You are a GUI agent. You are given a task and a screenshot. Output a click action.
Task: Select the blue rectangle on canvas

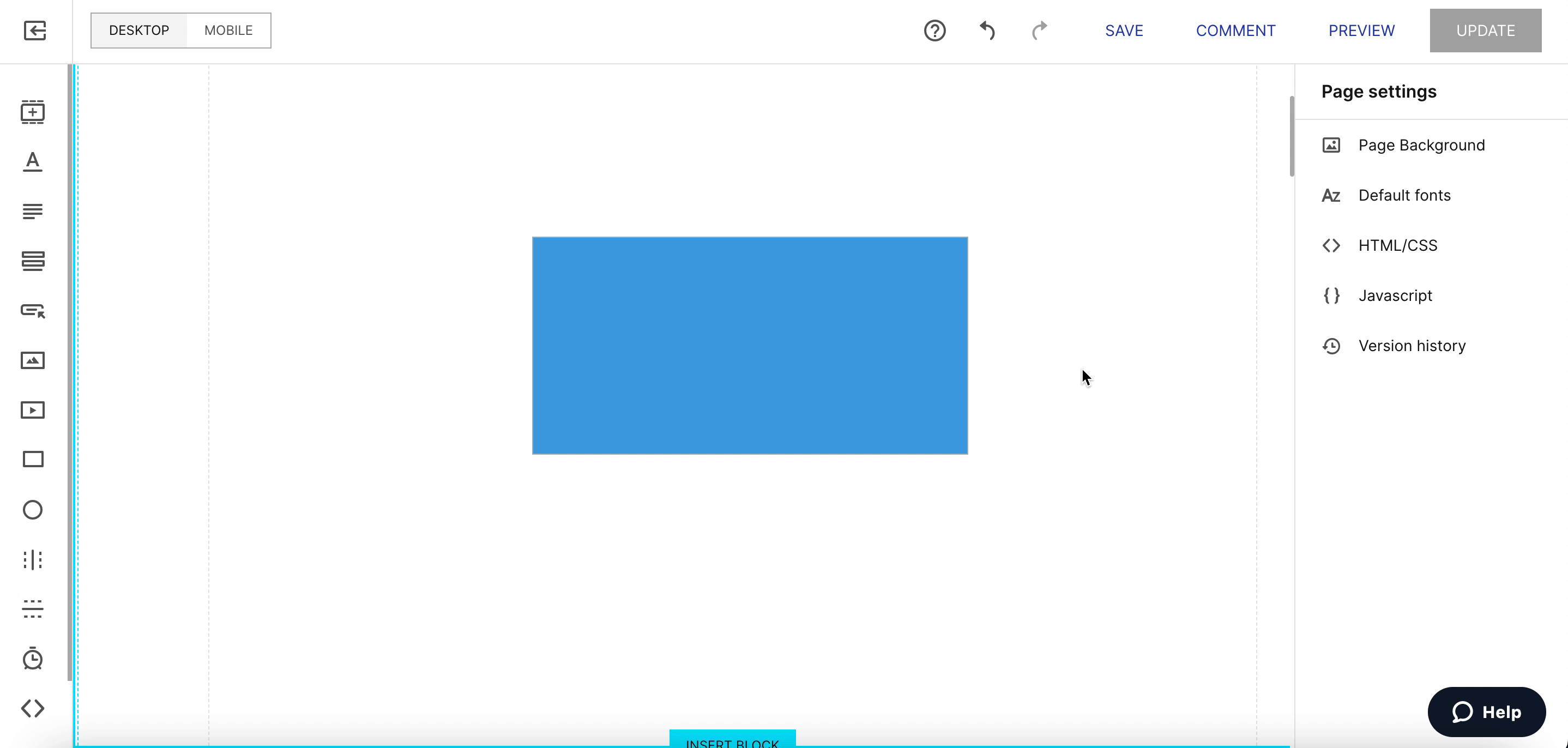pyautogui.click(x=750, y=346)
